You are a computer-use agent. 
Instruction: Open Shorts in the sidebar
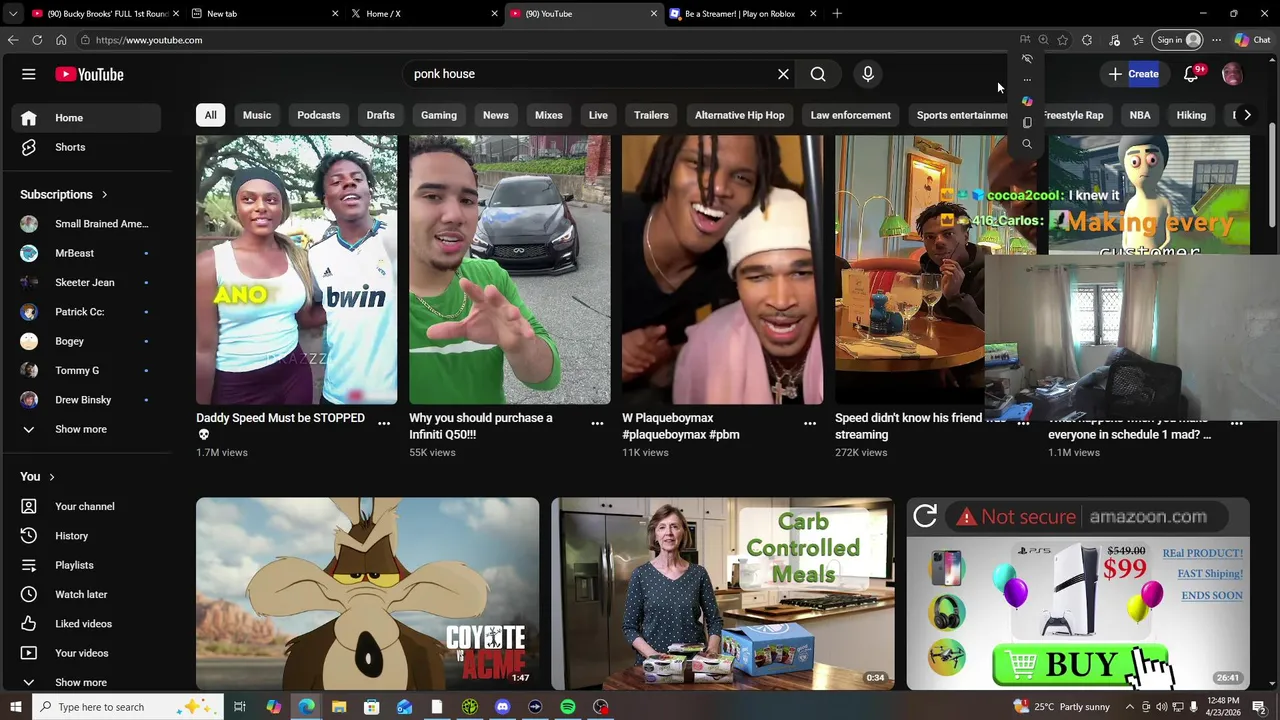[x=86, y=147]
